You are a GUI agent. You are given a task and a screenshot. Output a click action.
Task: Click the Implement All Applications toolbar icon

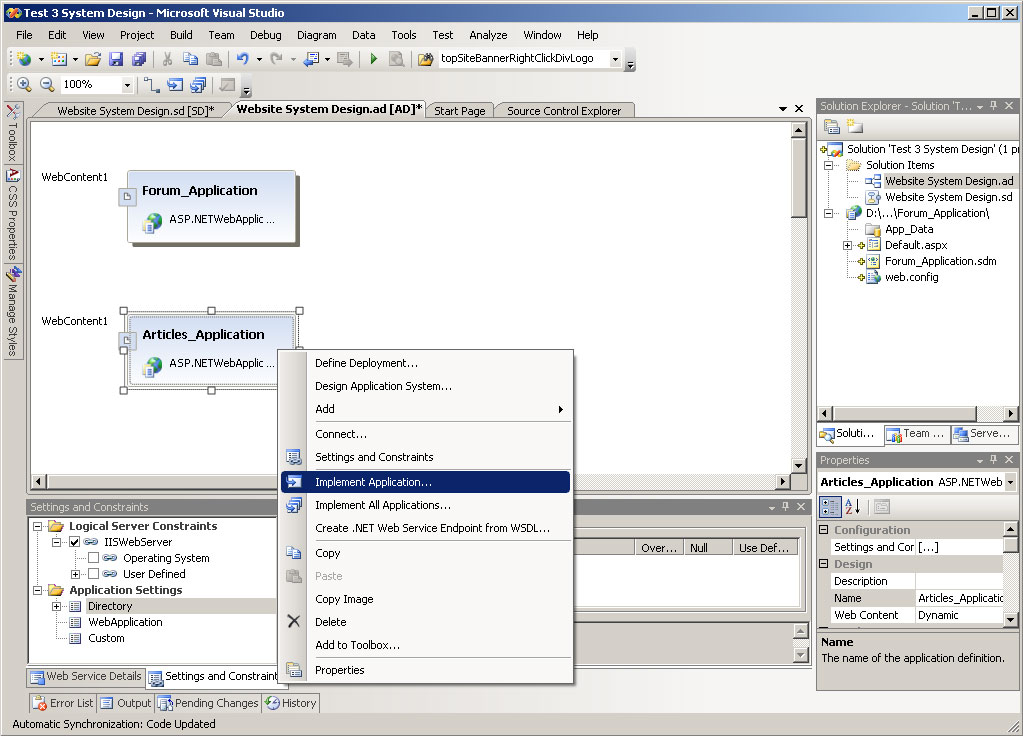pos(198,85)
